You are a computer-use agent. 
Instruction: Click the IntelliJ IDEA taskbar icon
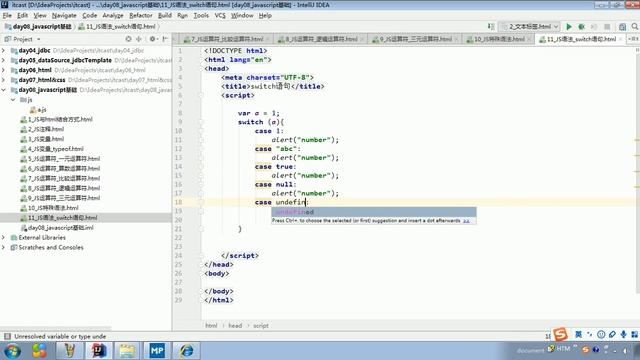pos(98,351)
